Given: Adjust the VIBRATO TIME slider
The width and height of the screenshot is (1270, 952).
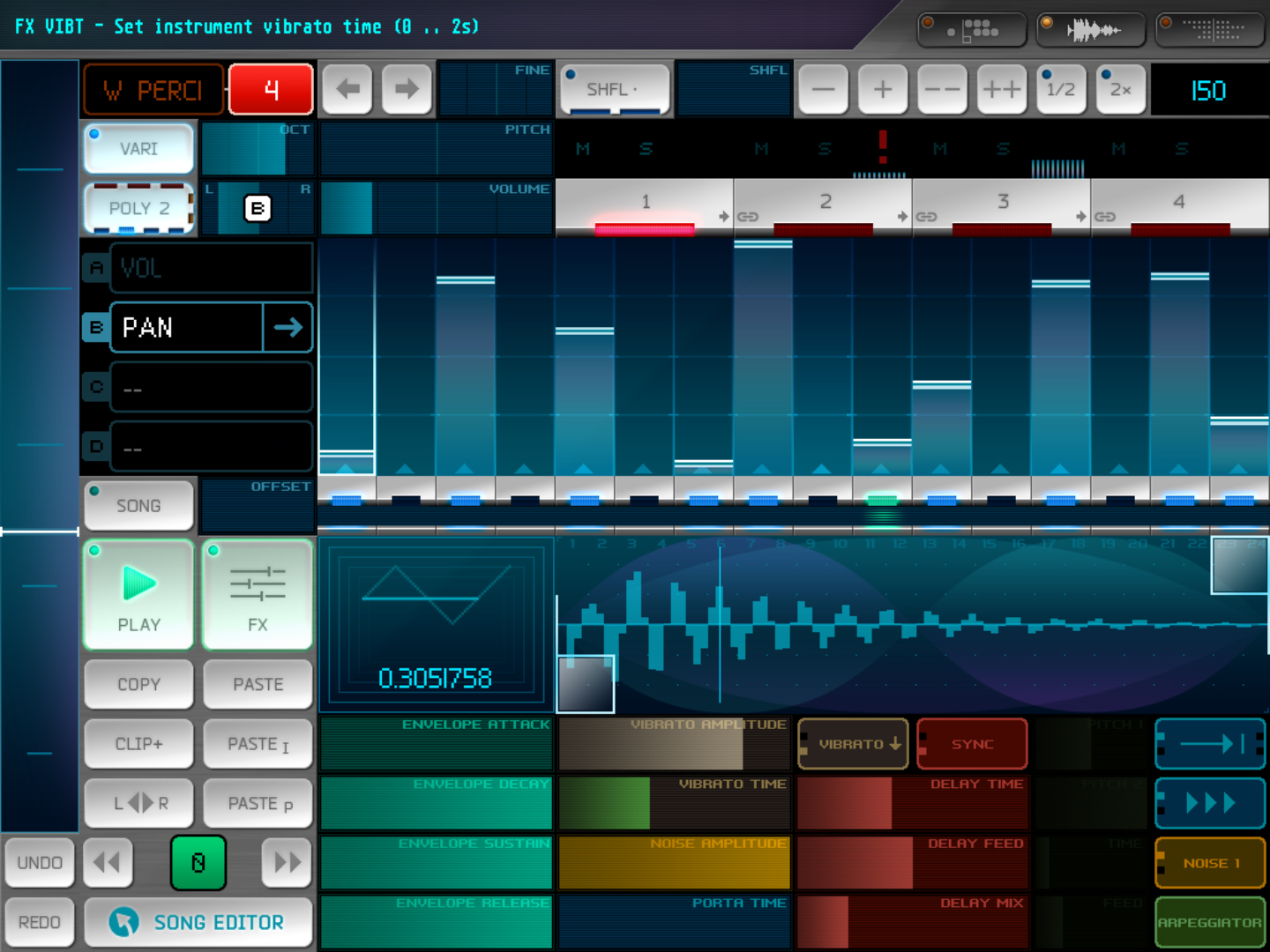Looking at the screenshot, I should (675, 803).
